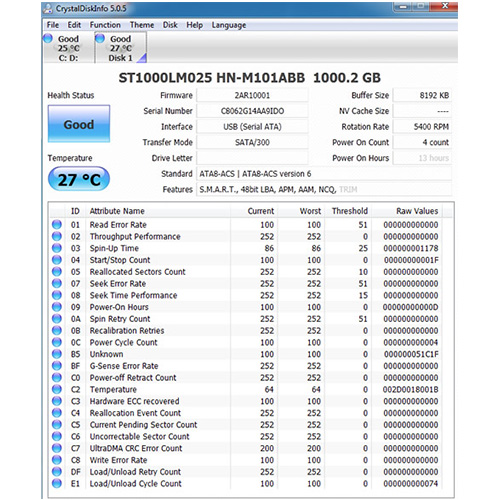Select the C: D: disk tab

(x=68, y=48)
